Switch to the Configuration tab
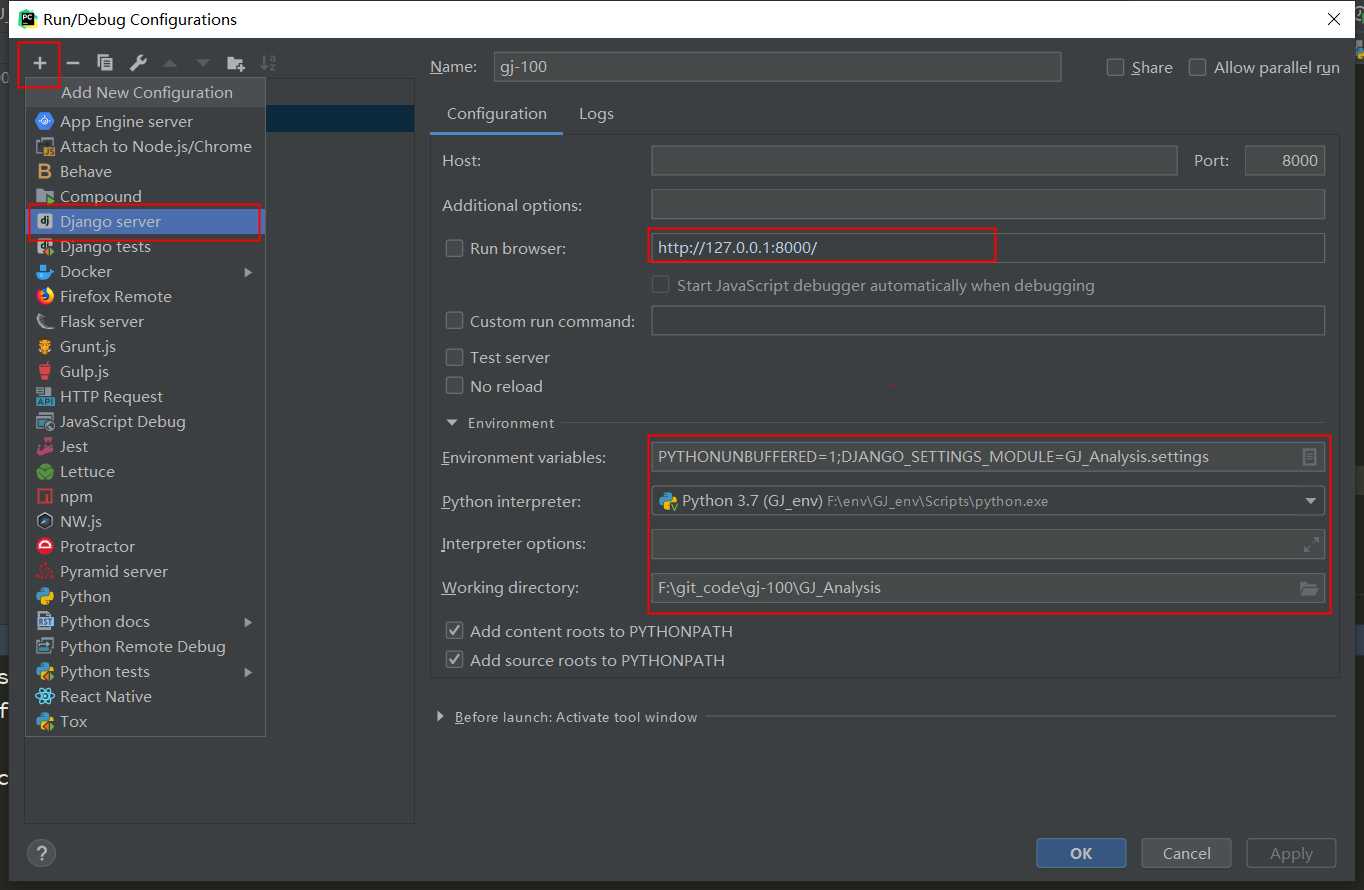The width and height of the screenshot is (1364, 890). click(497, 114)
